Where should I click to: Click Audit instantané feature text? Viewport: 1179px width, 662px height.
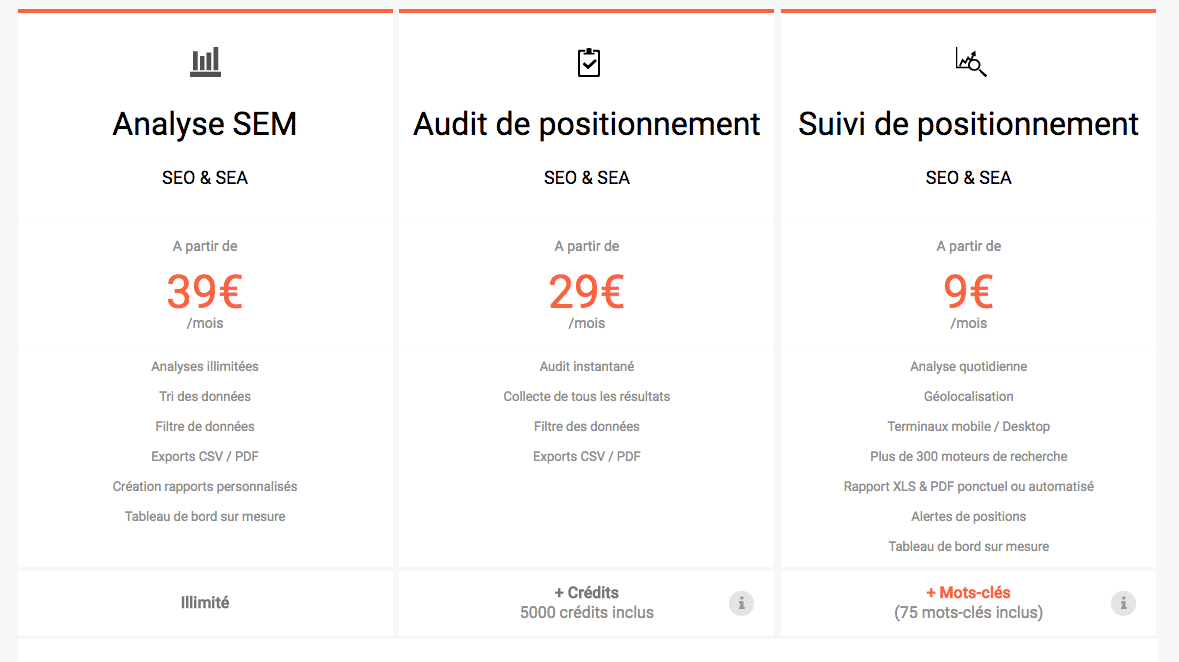(587, 367)
